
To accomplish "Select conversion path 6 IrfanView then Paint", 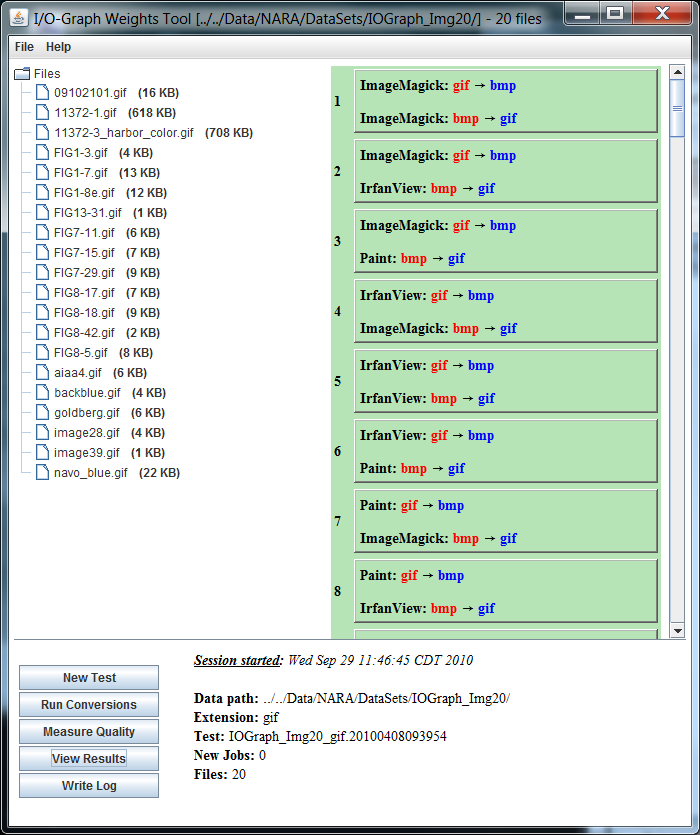I will pos(506,451).
